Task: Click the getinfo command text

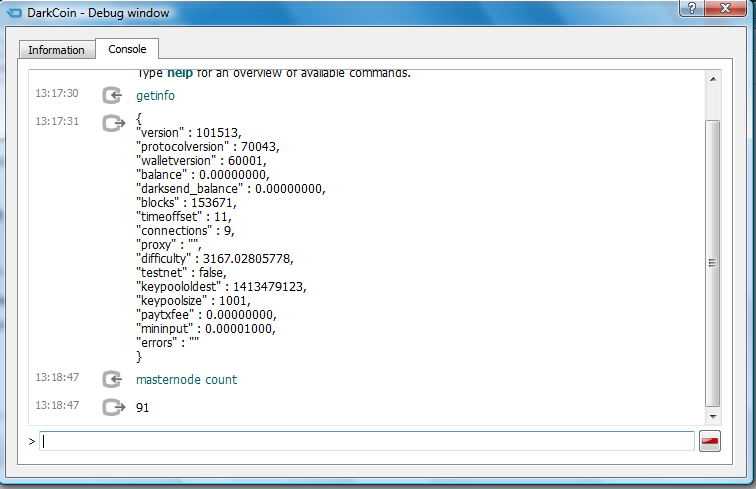Action: pos(155,96)
